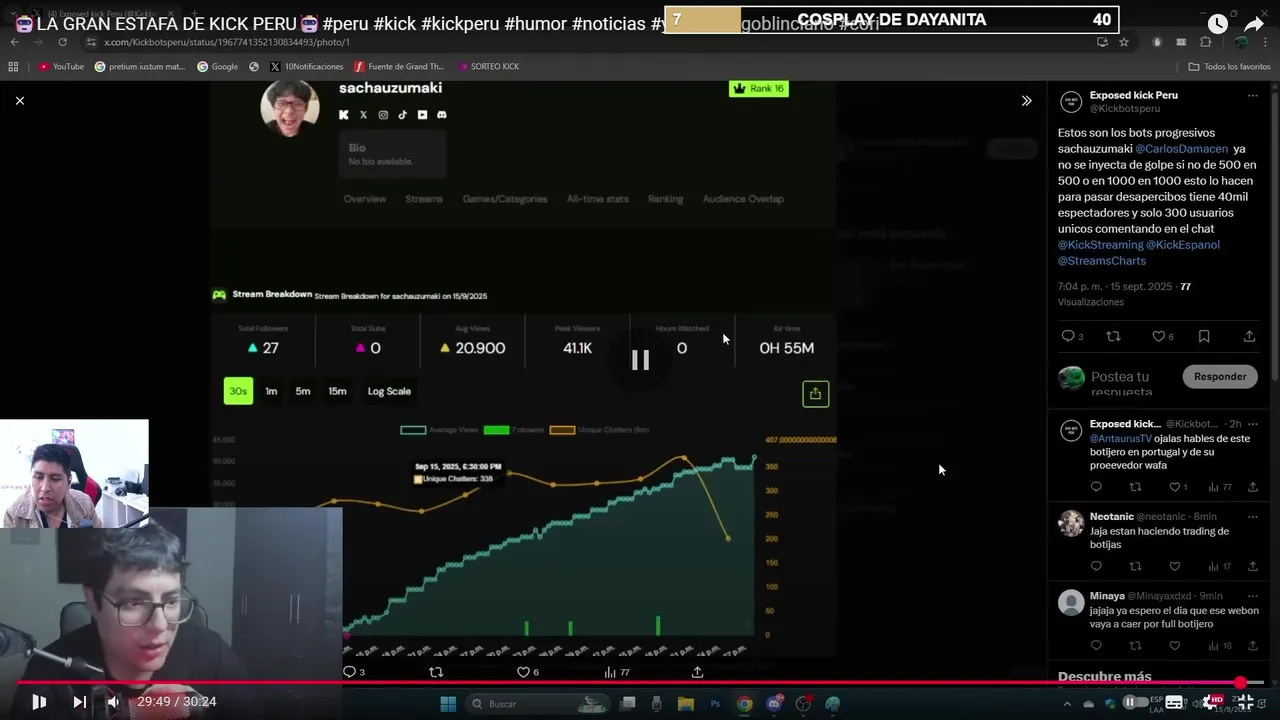This screenshot has width=1280, height=720.
Task: Open Chrome from the Windows taskbar
Action: (x=745, y=704)
